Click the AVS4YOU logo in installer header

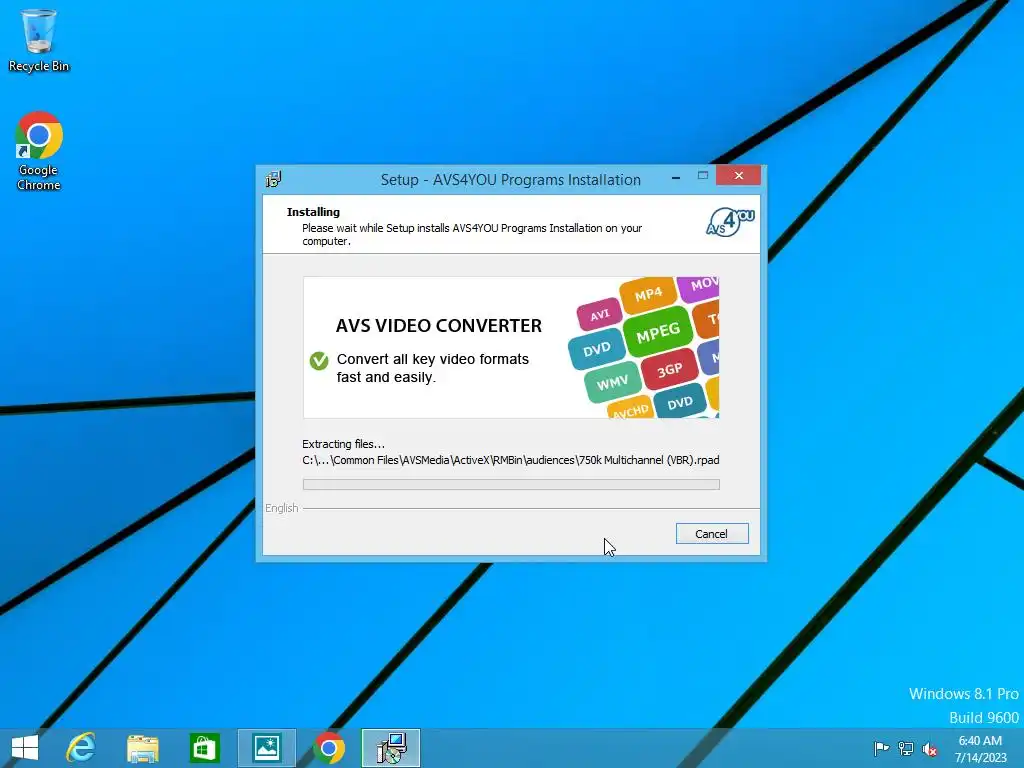pyautogui.click(x=730, y=222)
